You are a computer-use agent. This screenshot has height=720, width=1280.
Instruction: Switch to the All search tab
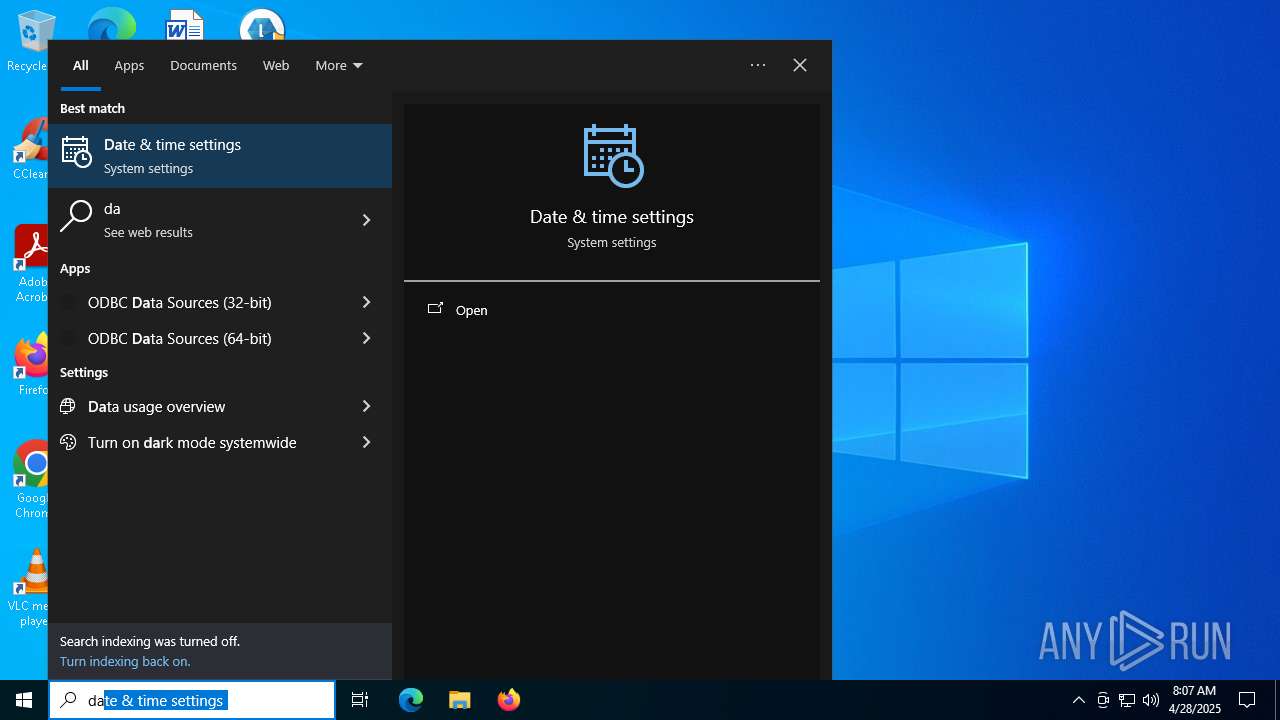[81, 65]
